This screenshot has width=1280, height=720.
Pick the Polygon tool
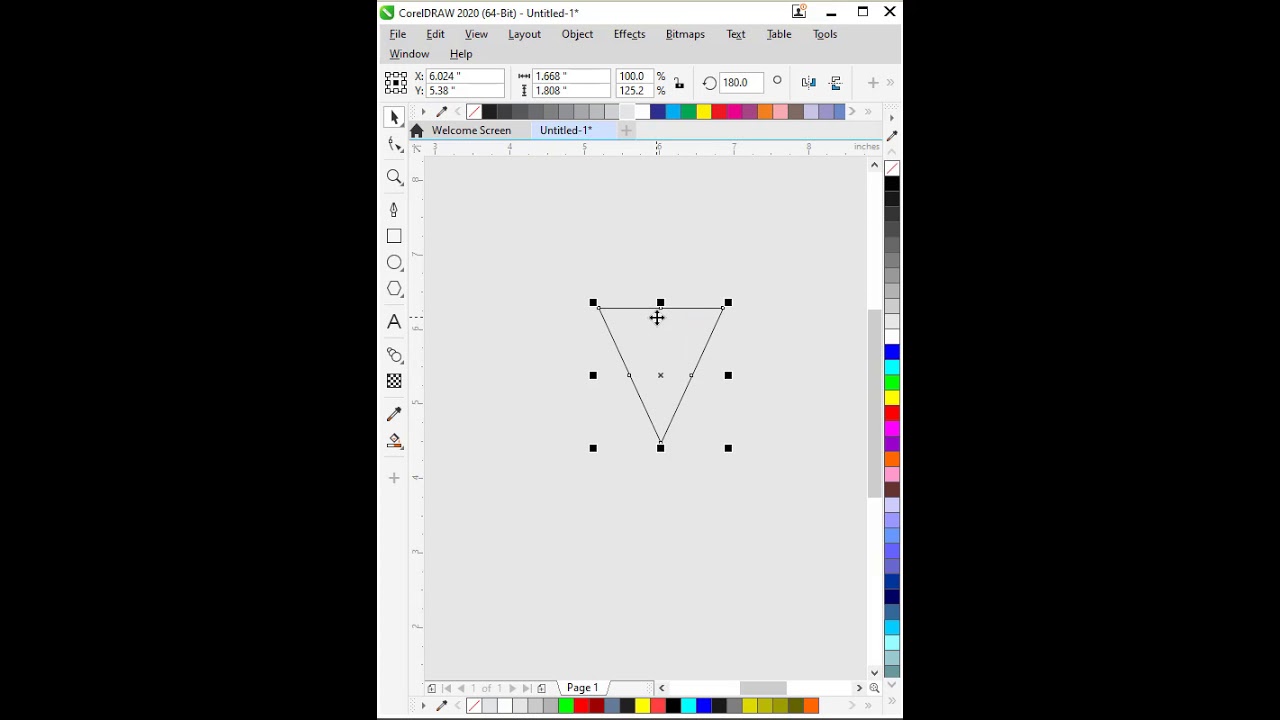394,289
